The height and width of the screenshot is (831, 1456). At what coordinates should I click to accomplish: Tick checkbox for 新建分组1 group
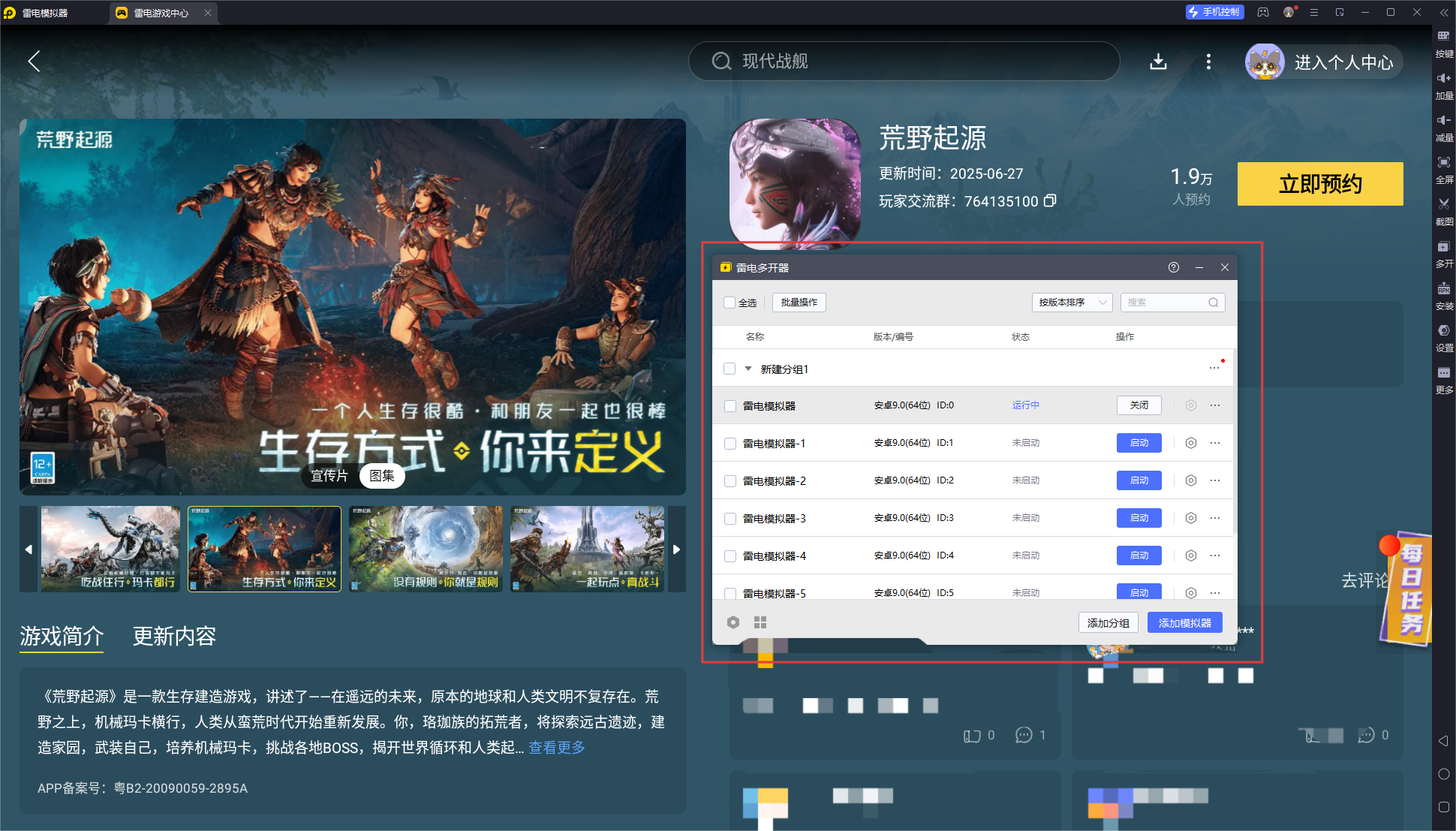pos(730,369)
